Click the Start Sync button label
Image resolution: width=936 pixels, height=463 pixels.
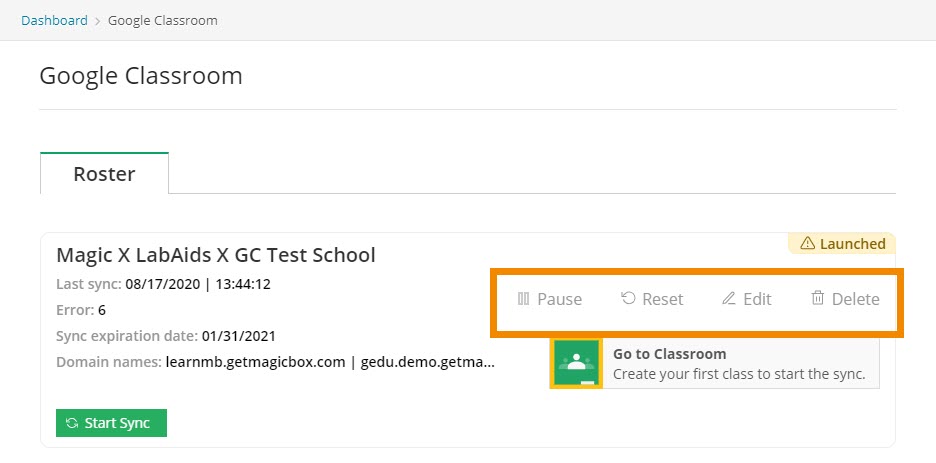coord(117,423)
